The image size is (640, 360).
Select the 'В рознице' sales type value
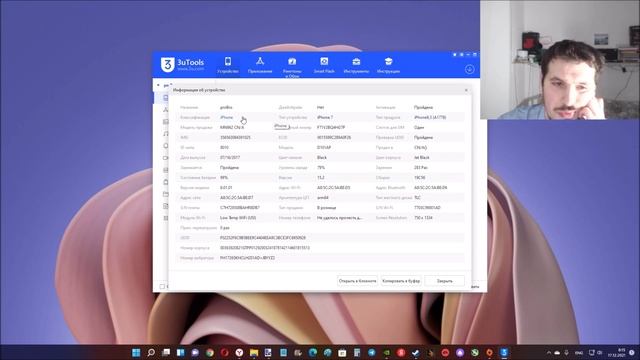[327, 208]
